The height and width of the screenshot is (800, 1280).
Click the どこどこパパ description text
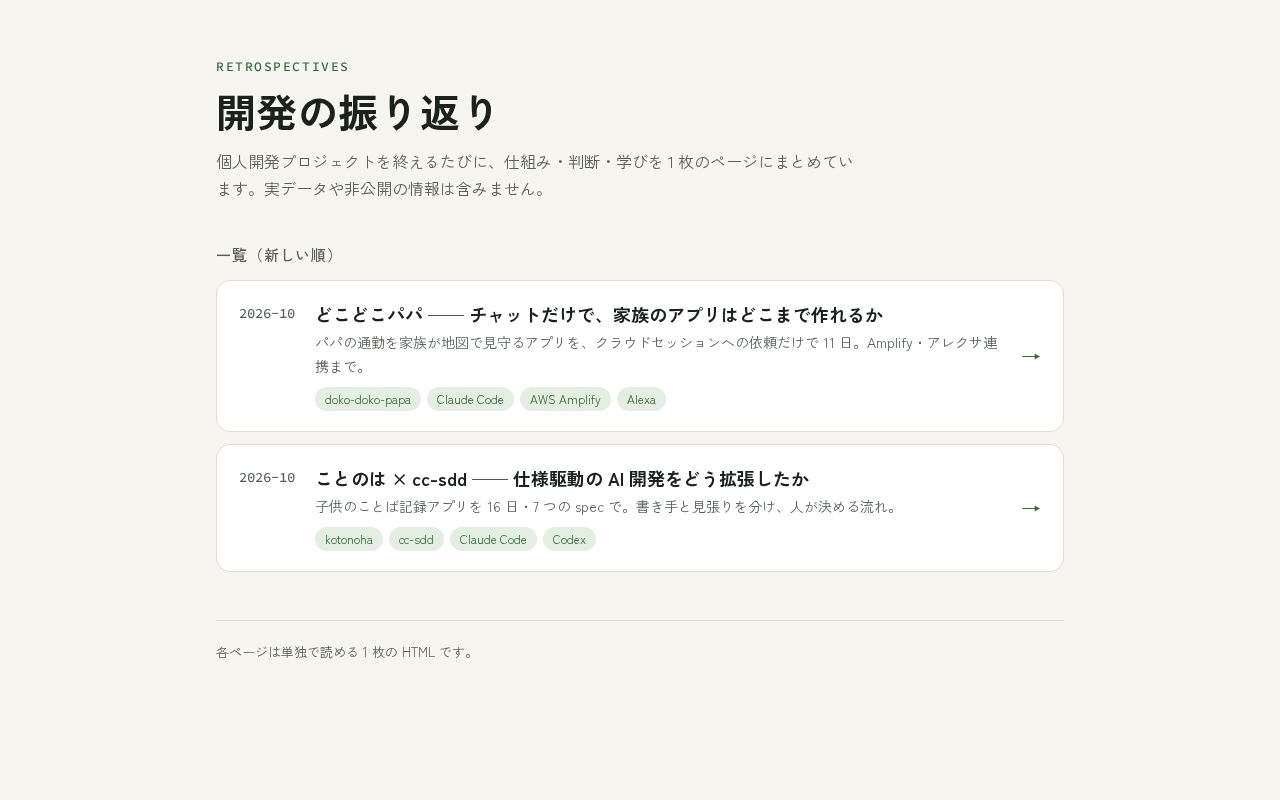point(657,355)
